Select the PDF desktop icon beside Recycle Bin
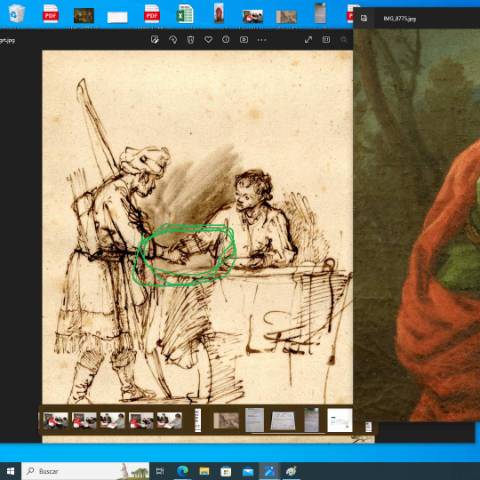The width and height of the screenshot is (480, 480). pyautogui.click(x=51, y=14)
